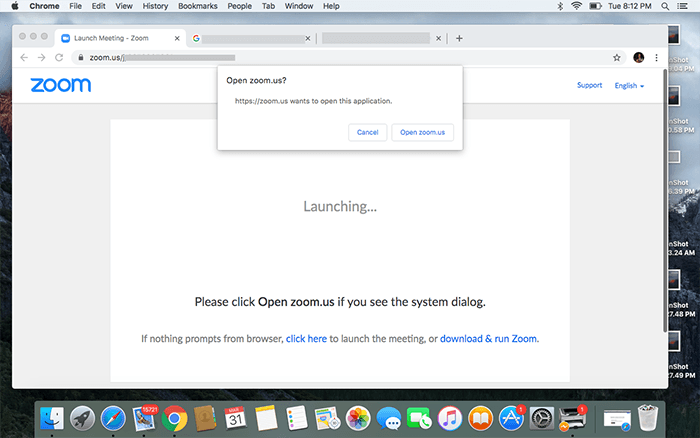700x438 pixels.
Task: Open the People menu
Action: tap(240, 6)
